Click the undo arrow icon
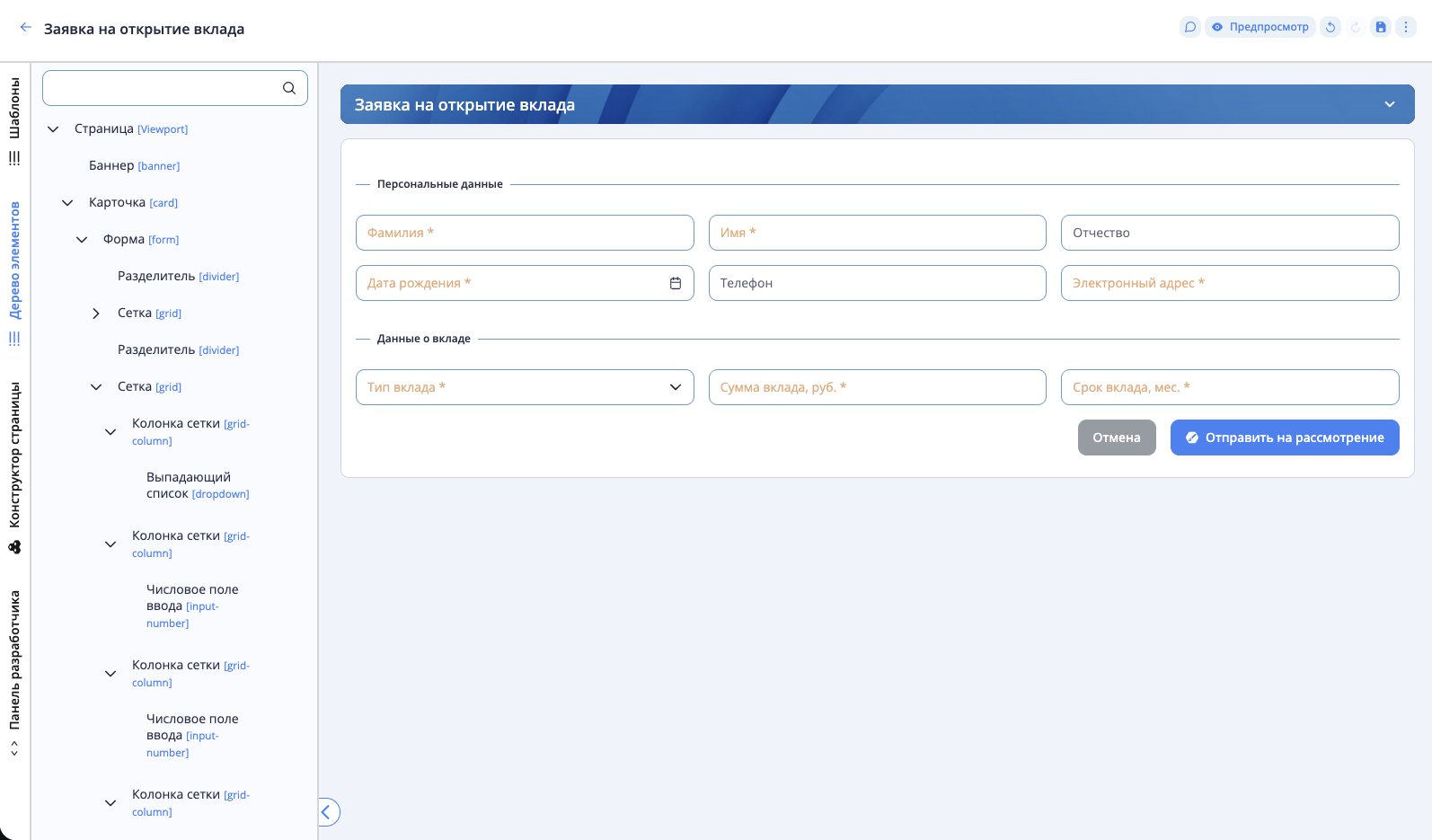The image size is (1432, 840). click(1330, 27)
